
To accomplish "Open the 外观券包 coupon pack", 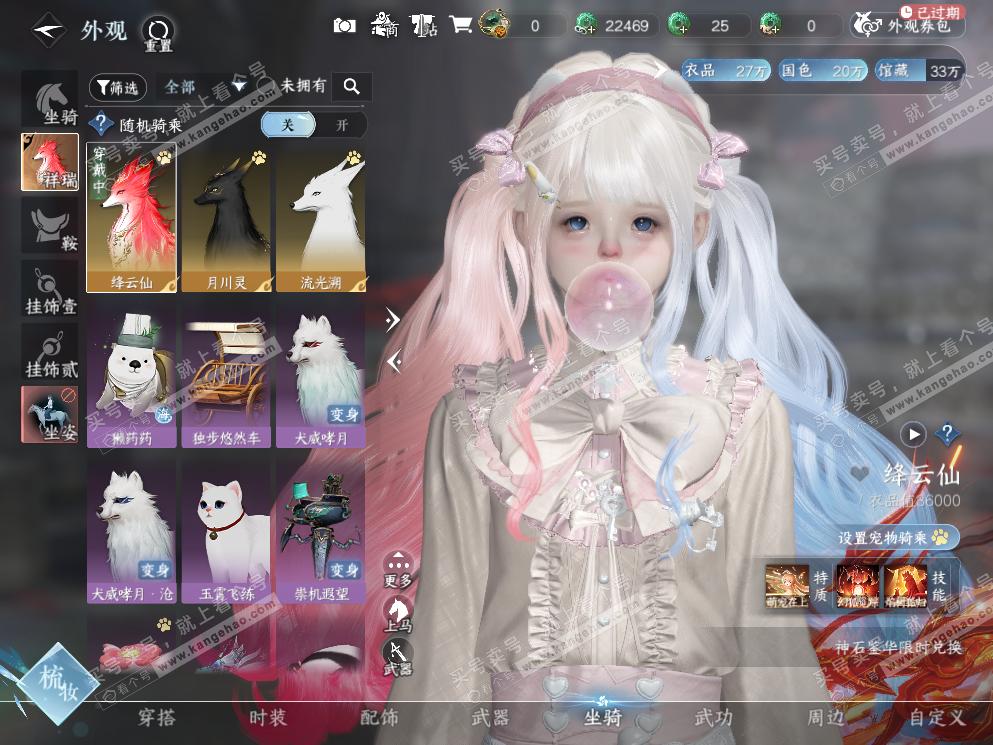I will click(x=907, y=25).
